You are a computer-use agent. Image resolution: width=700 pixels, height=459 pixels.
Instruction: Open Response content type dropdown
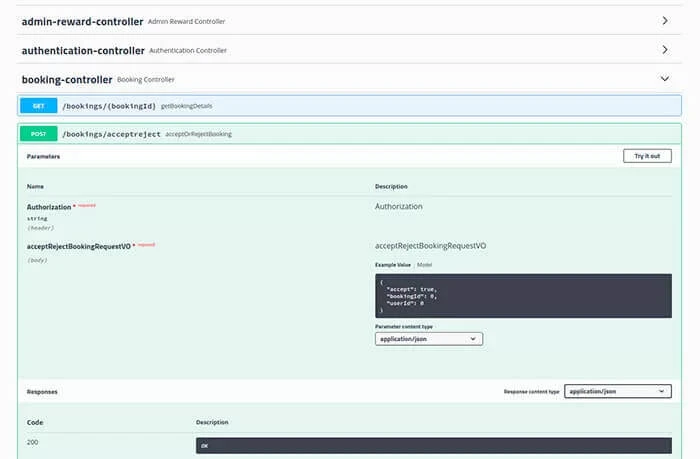click(x=618, y=391)
